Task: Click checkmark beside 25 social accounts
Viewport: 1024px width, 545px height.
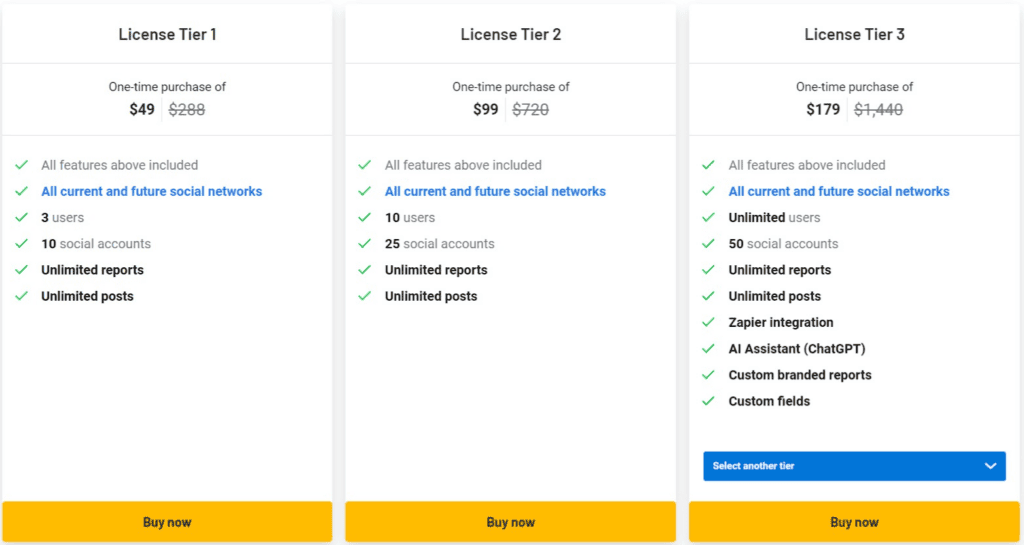Action: coord(365,244)
